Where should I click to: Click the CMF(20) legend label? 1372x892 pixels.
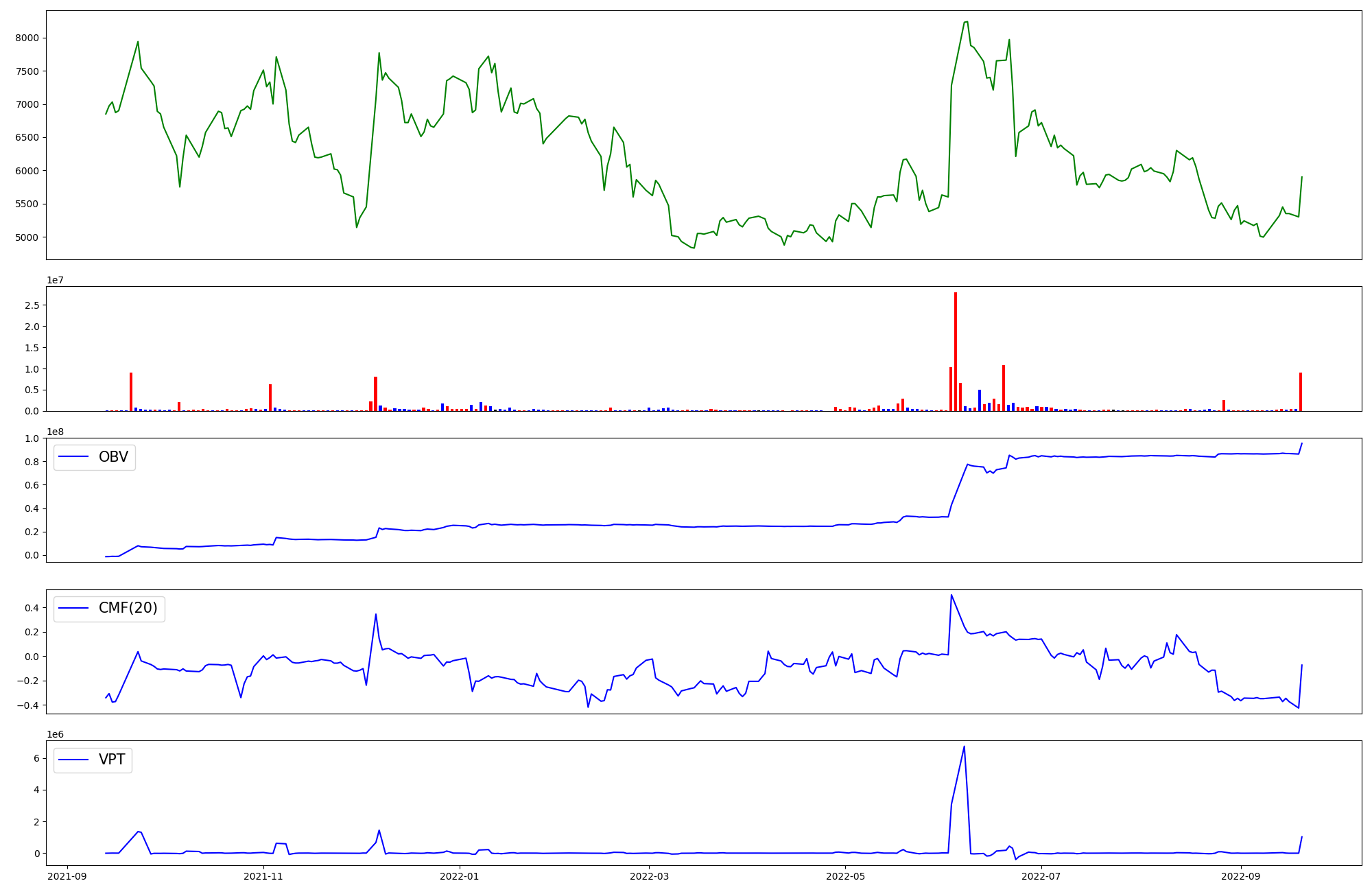pos(128,608)
